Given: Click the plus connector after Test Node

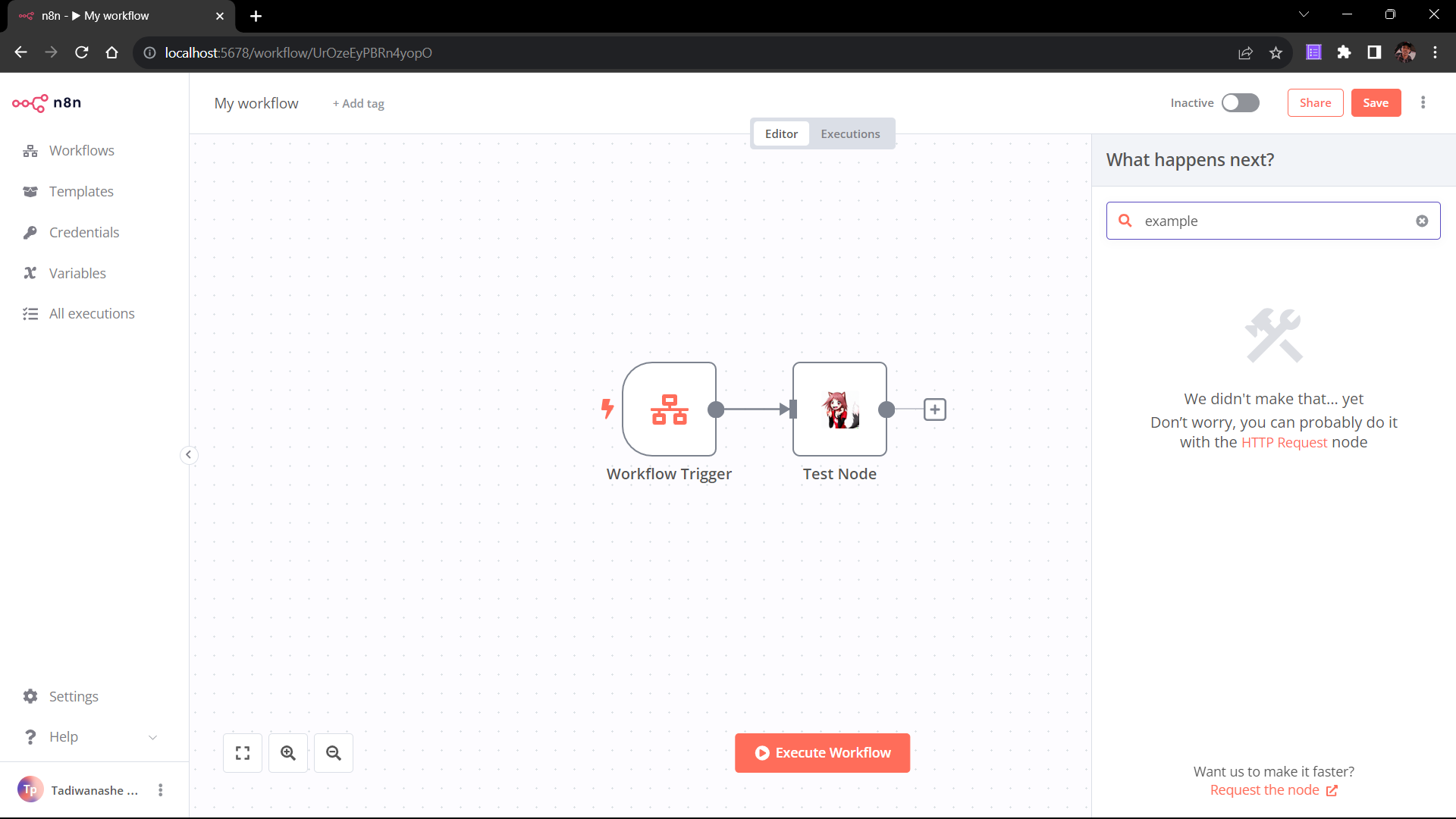Looking at the screenshot, I should [934, 409].
